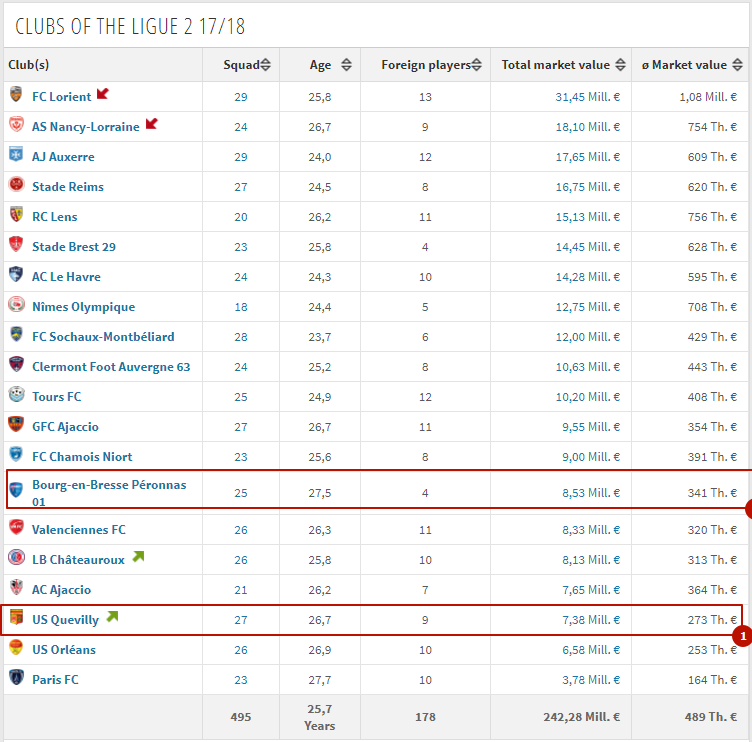752x742 pixels.
Task: Open the AJ Auxerre club page
Action: (63, 157)
